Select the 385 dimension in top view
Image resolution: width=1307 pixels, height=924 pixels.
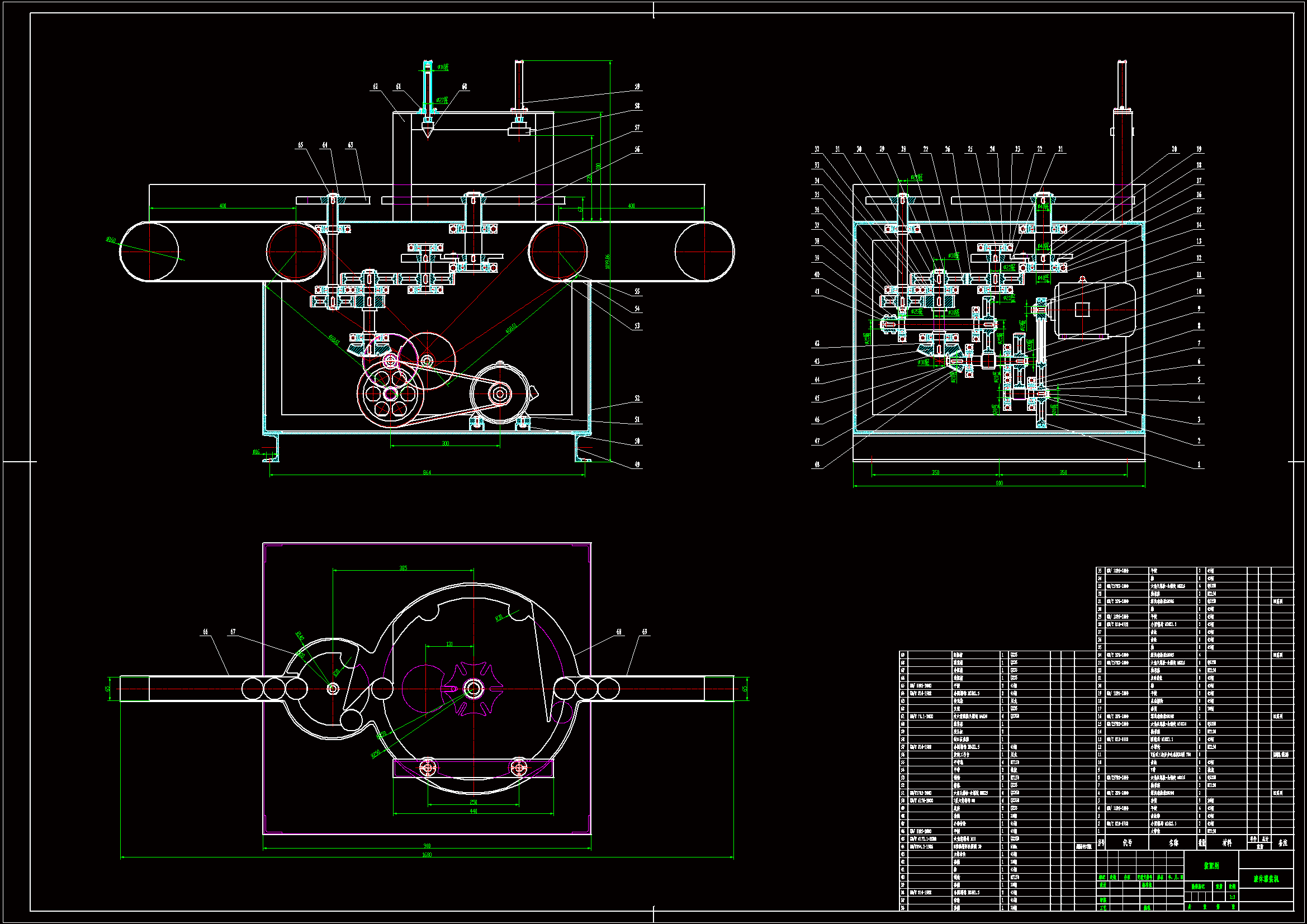click(x=403, y=567)
